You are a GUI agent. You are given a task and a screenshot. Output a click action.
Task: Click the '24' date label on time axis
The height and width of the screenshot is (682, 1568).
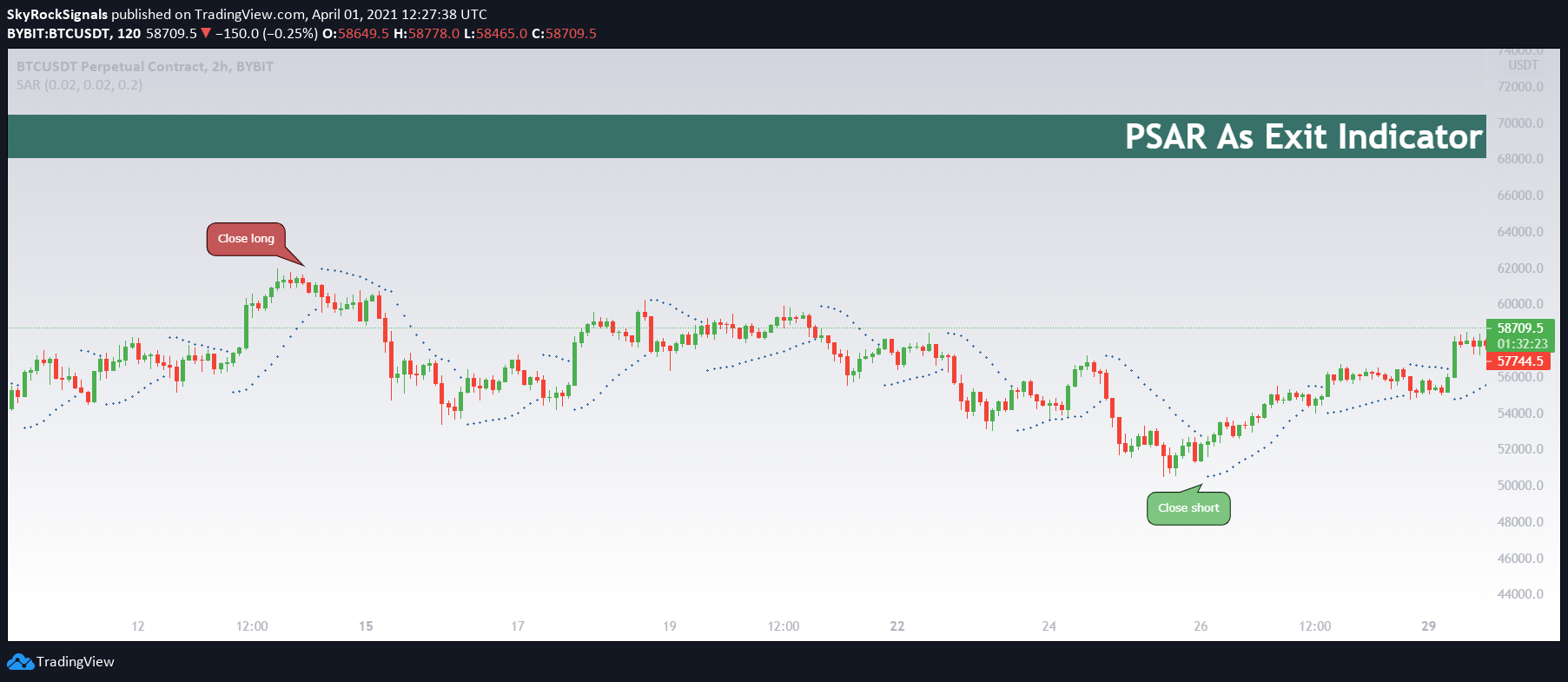(1049, 626)
